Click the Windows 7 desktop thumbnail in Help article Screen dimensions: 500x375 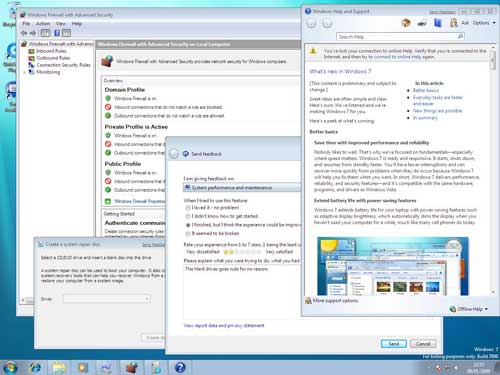[x=392, y=266]
